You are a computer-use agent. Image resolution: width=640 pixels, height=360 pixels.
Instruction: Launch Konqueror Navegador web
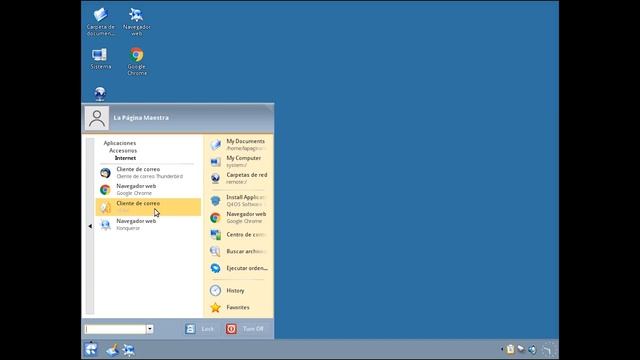coord(148,224)
